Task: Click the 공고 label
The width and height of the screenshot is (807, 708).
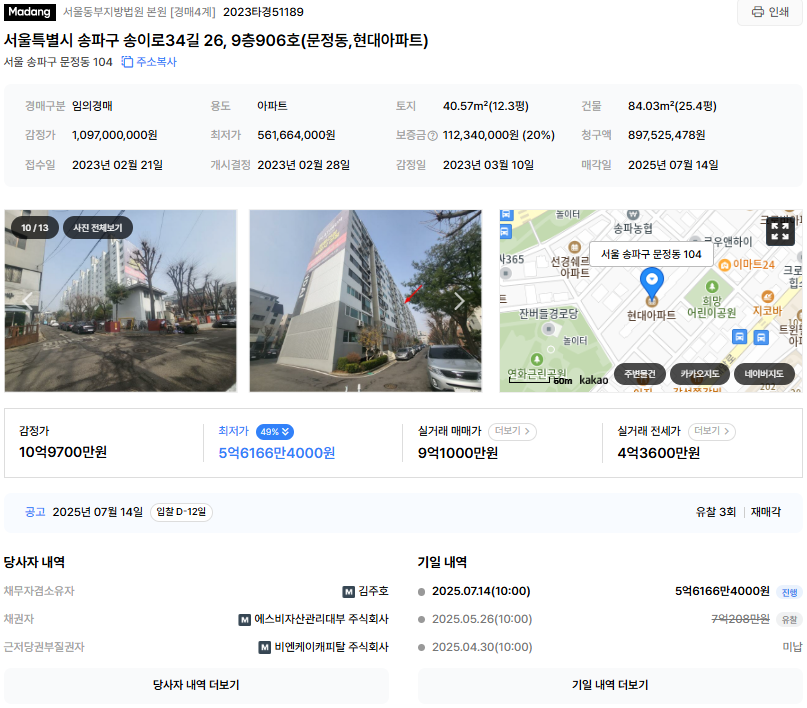Action: click(x=35, y=512)
